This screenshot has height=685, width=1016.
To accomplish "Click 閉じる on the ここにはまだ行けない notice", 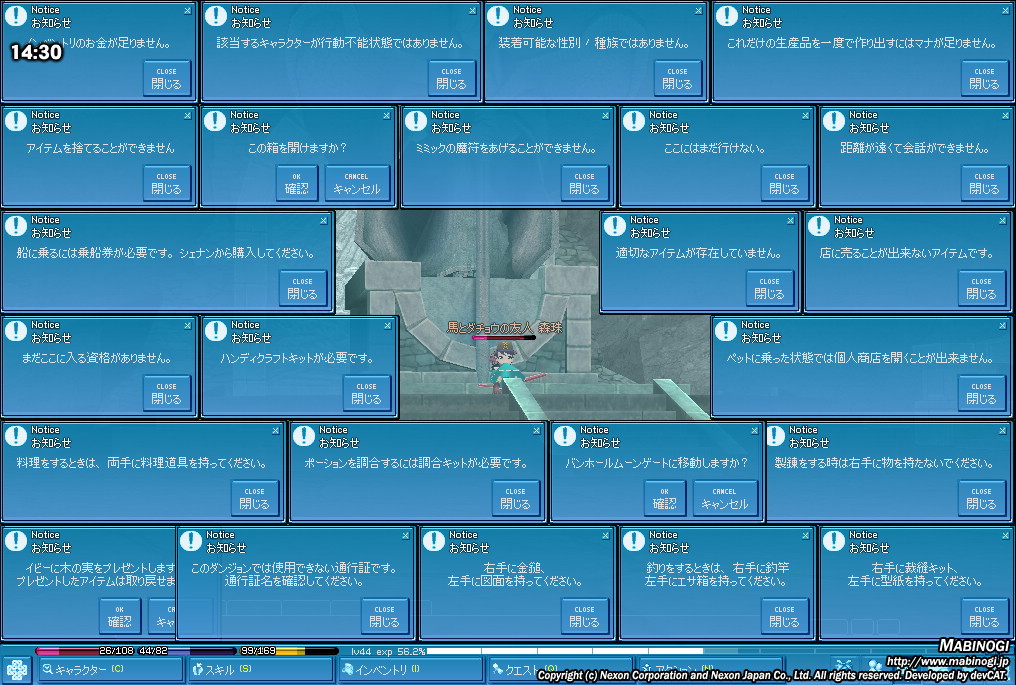I will tap(784, 183).
